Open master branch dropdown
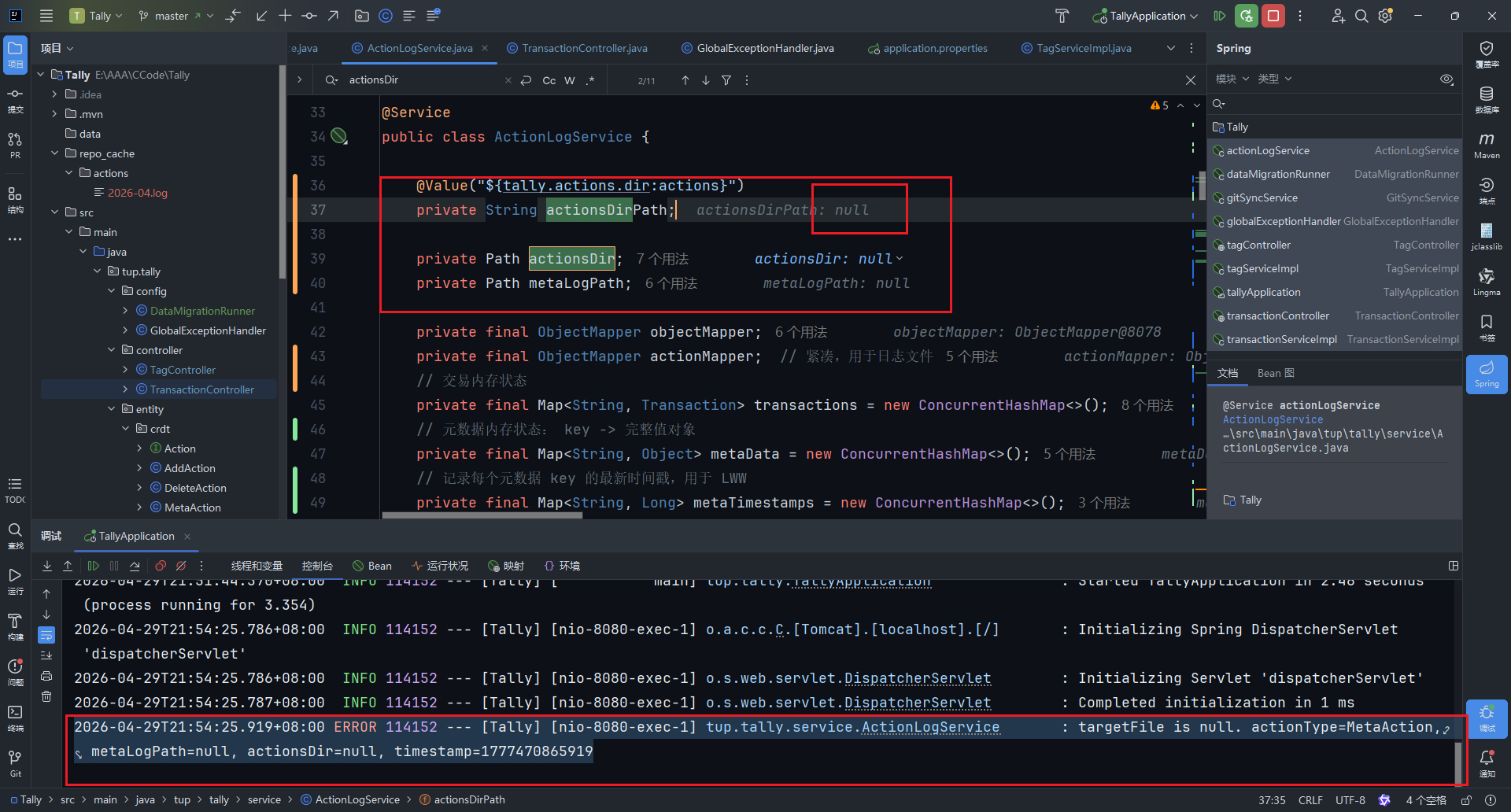This screenshot has width=1511, height=812. (x=175, y=16)
